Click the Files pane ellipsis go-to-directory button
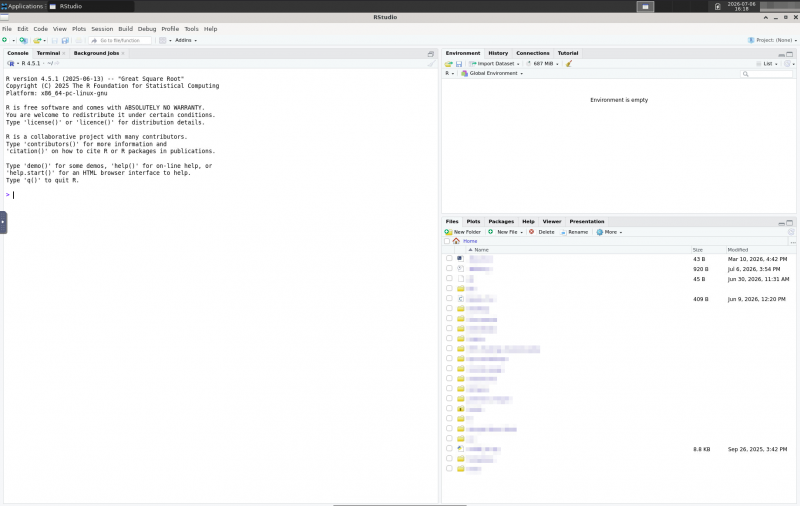 [x=792, y=242]
